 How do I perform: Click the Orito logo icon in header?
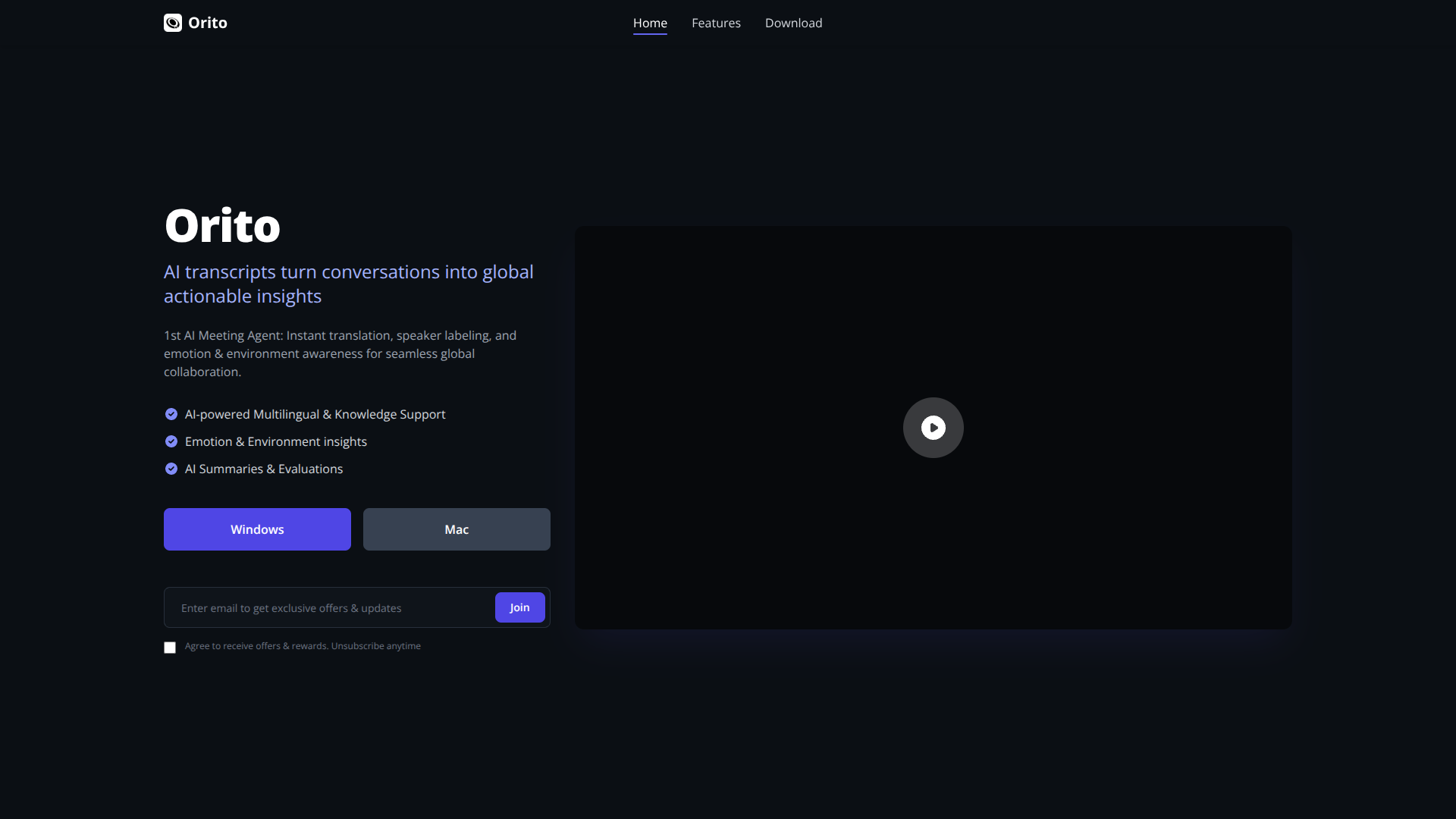(x=173, y=23)
